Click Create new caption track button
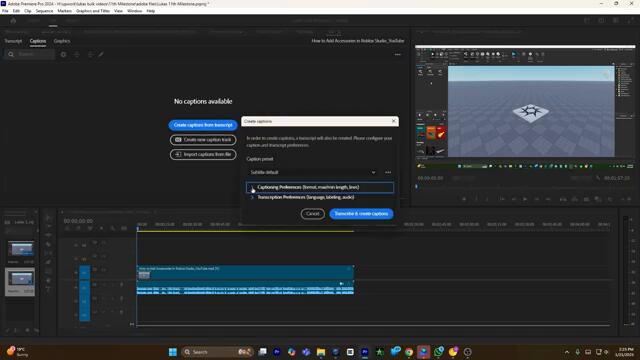Screen dimensions: 640x360 point(203,140)
